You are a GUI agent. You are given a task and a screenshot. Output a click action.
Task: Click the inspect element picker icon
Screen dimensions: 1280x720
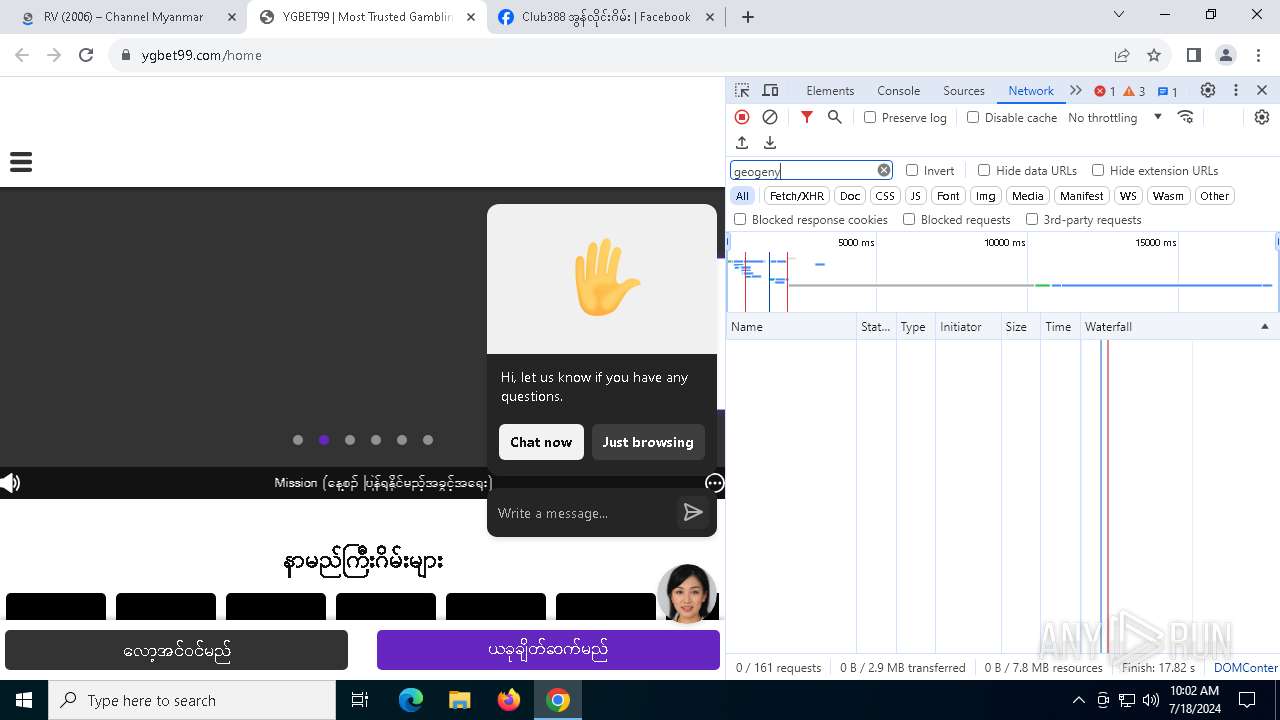tap(742, 90)
